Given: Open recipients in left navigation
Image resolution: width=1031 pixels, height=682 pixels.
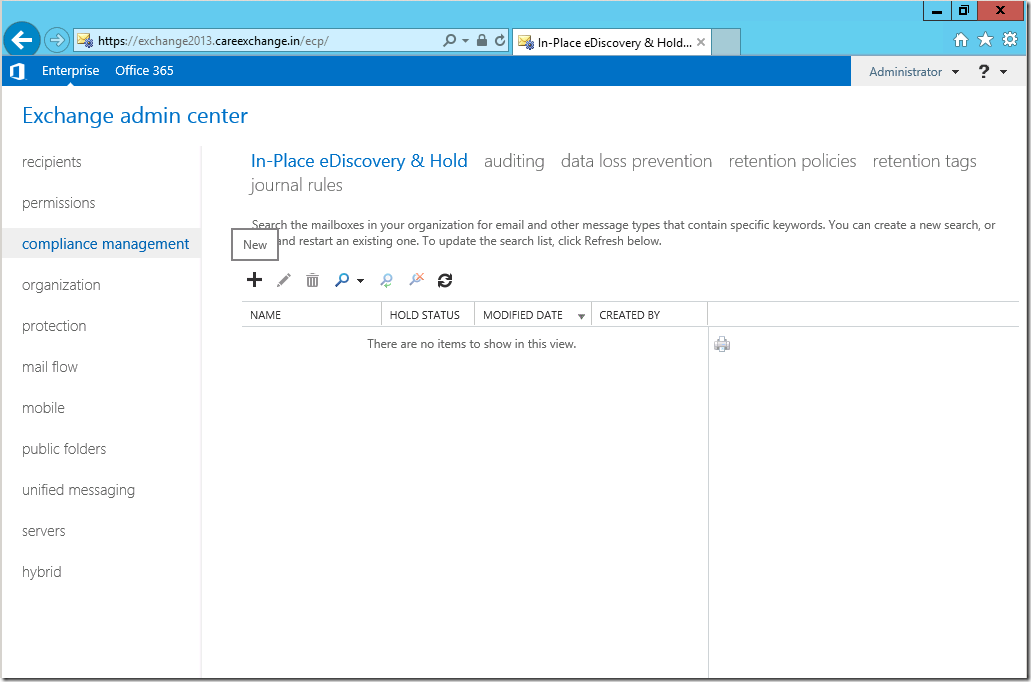Looking at the screenshot, I should pyautogui.click(x=52, y=162).
